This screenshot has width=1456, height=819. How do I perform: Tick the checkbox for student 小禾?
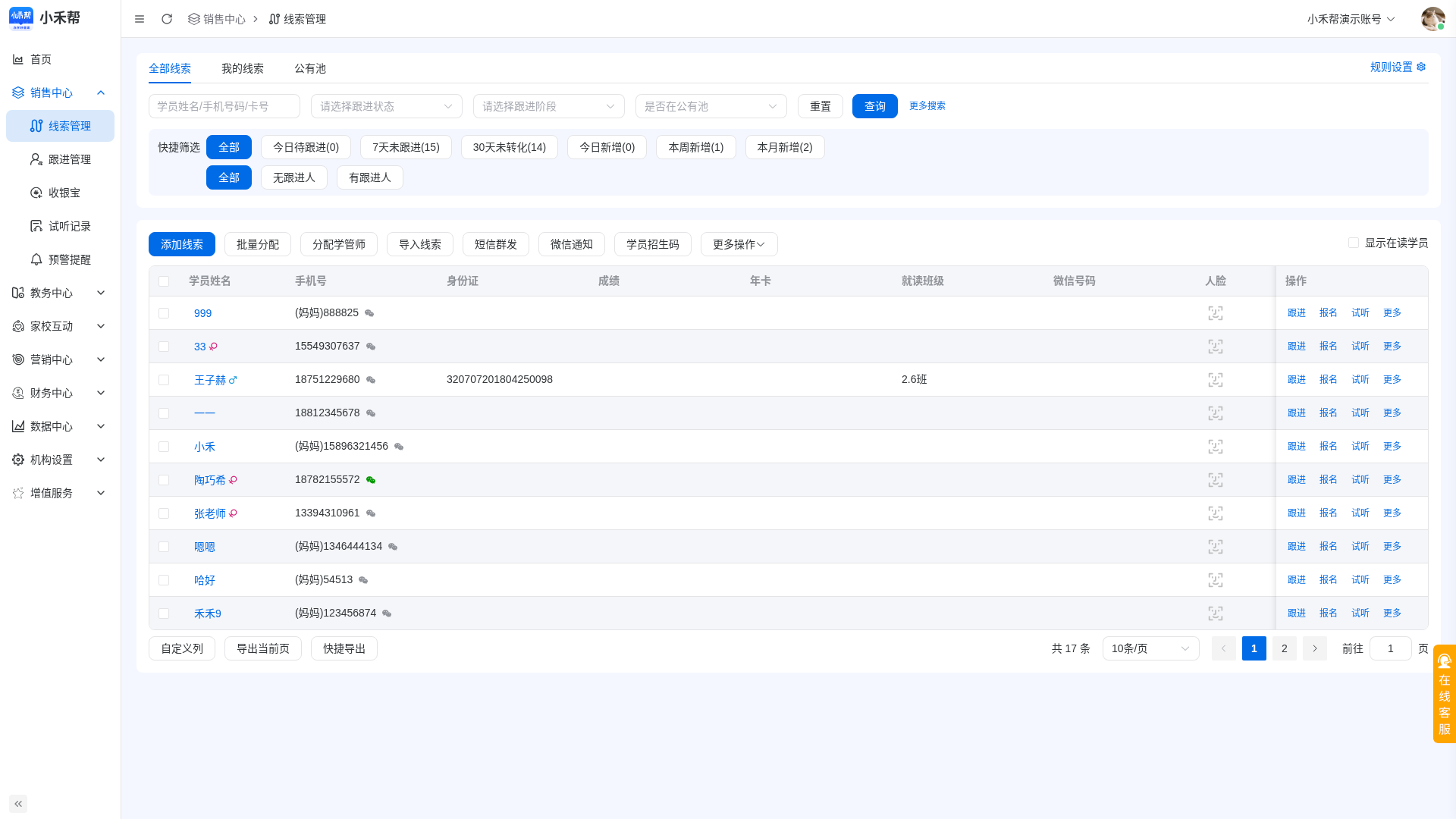164,447
